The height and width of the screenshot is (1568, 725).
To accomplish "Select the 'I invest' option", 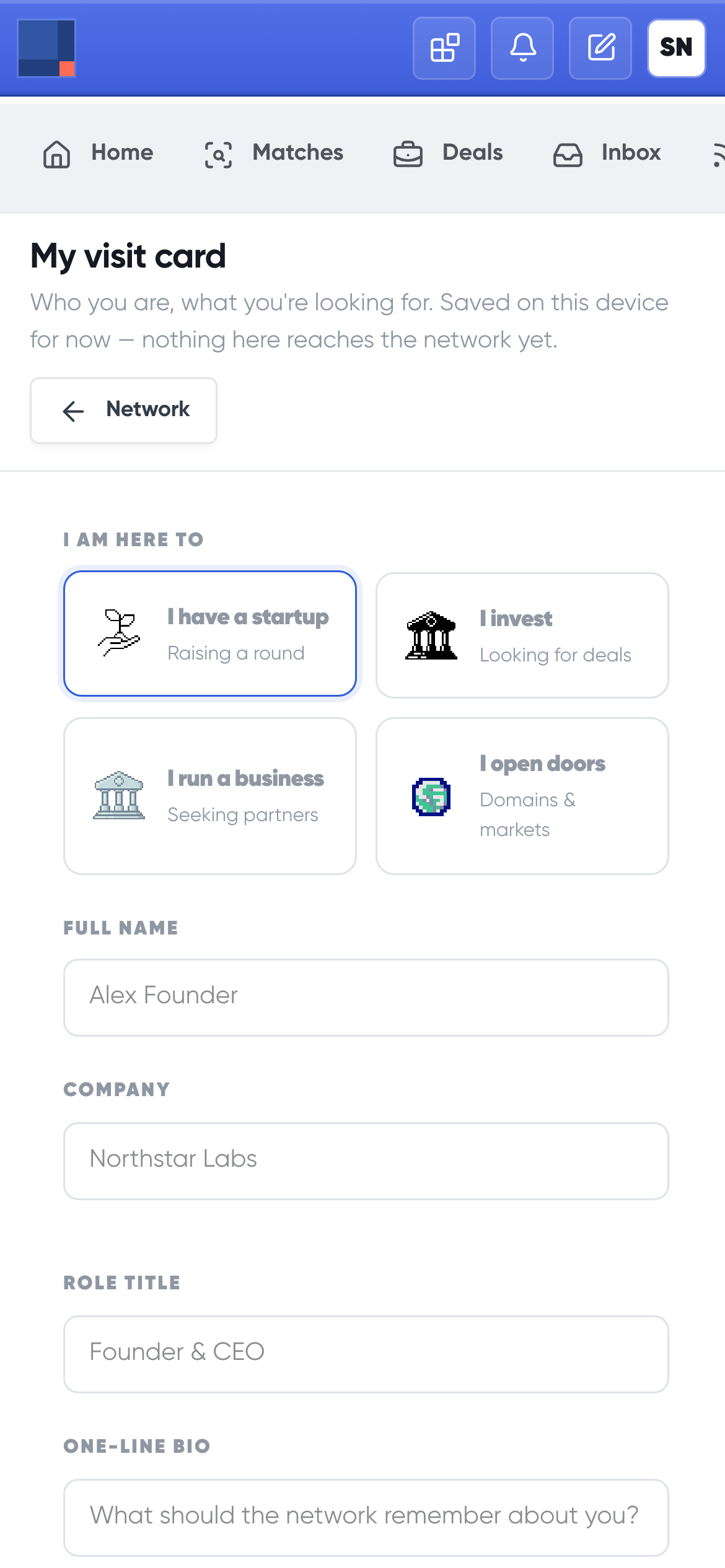I will pyautogui.click(x=522, y=635).
